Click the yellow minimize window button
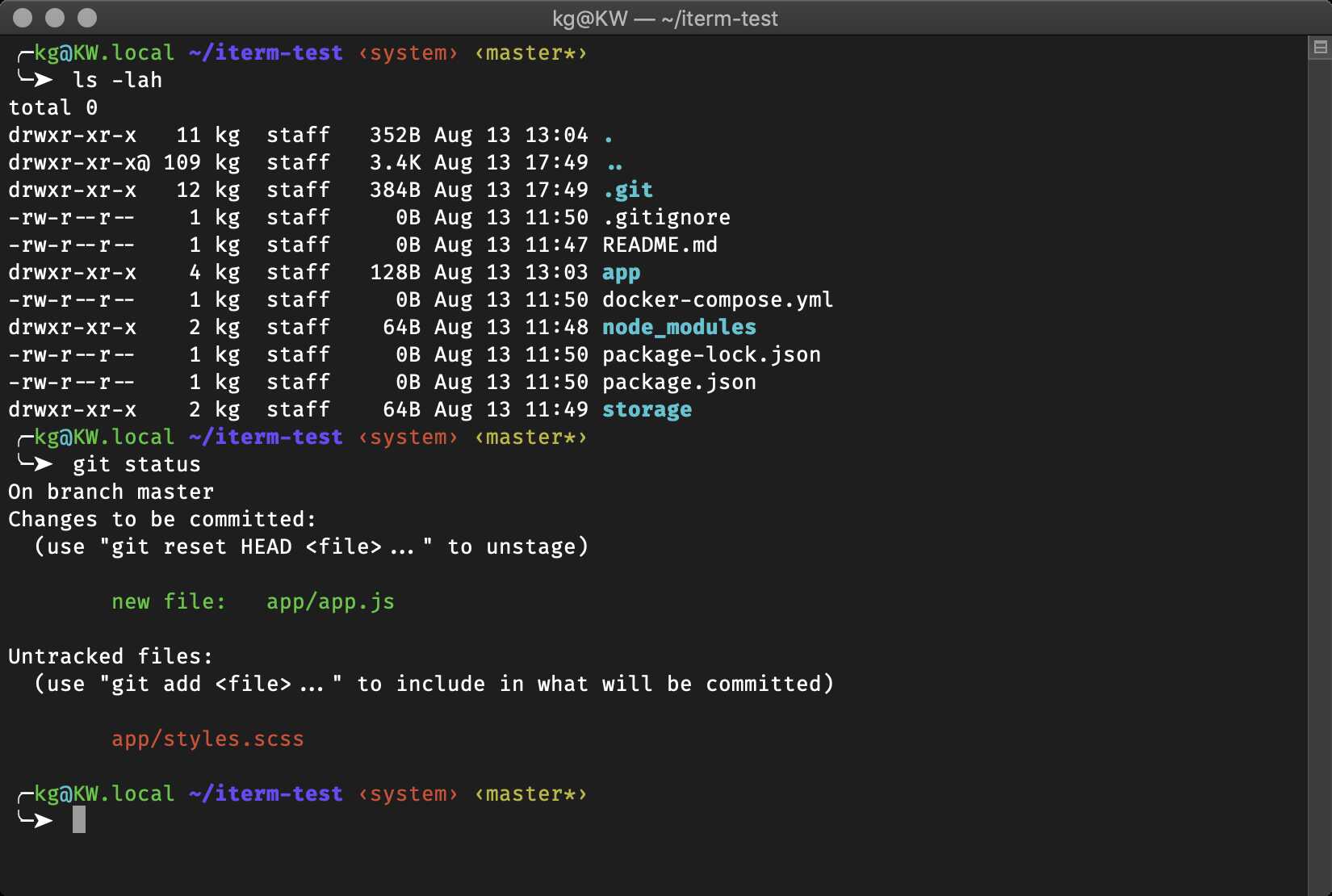 point(55,18)
